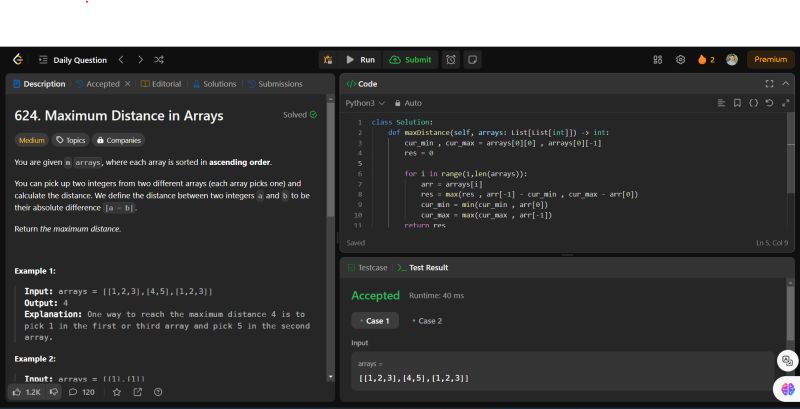Expand editor with diagonal arrows icon
Image resolution: width=800 pixels, height=409 pixels.
785,103
